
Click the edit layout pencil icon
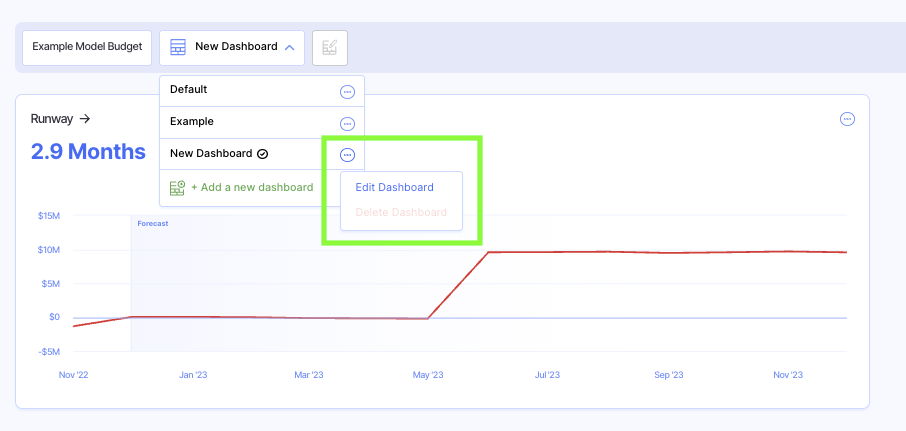pyautogui.click(x=329, y=47)
